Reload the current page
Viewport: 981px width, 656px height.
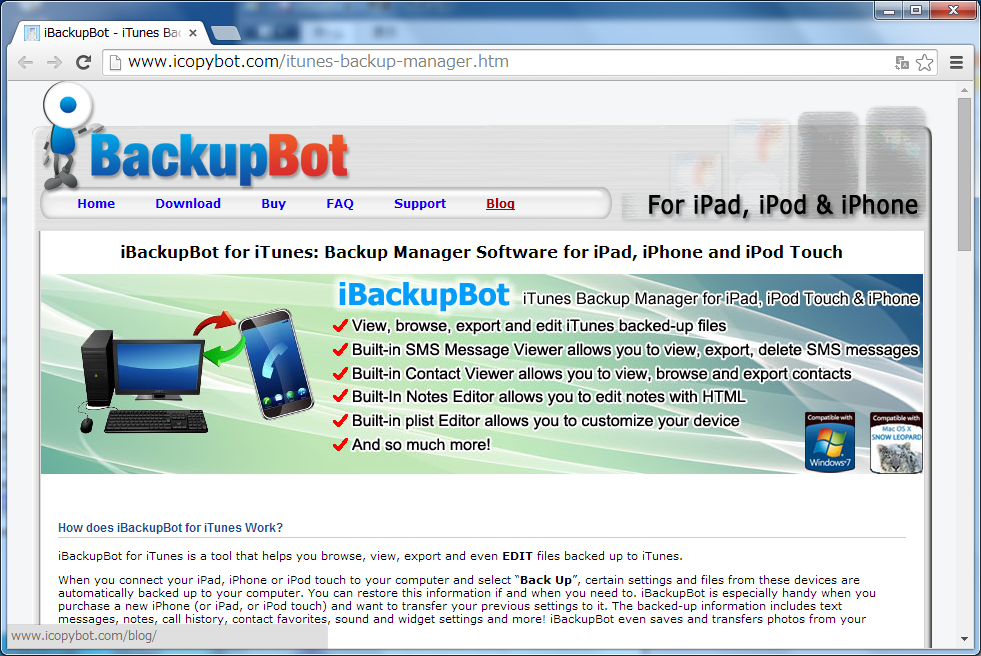pos(83,62)
